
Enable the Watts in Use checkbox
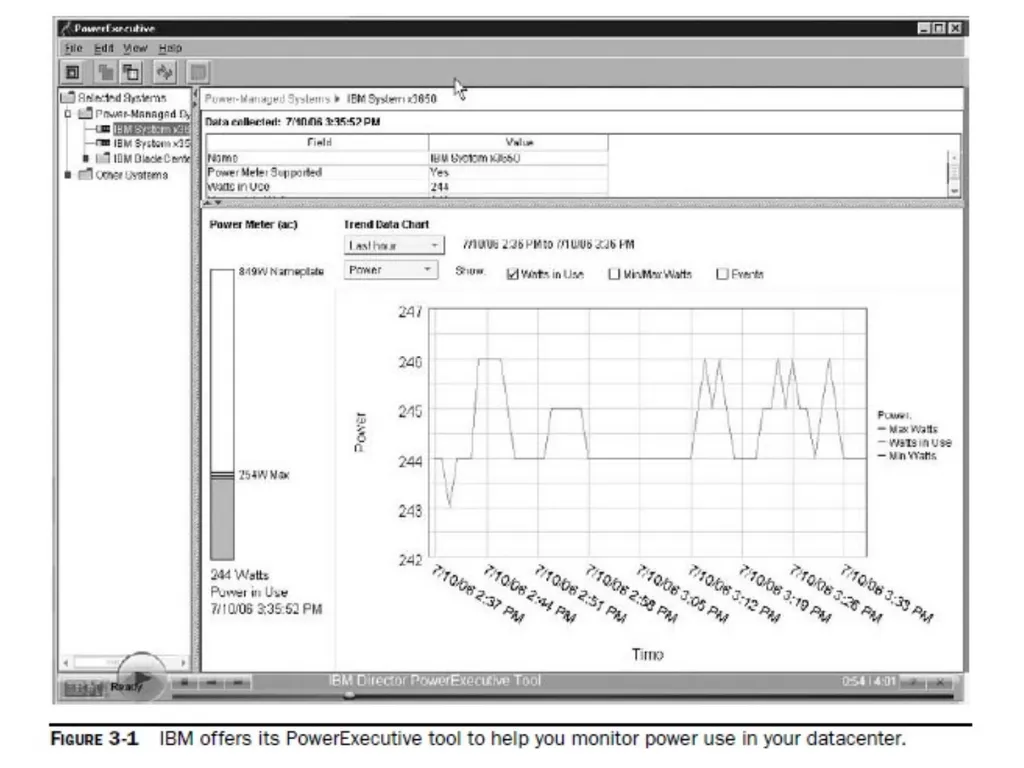coord(513,274)
